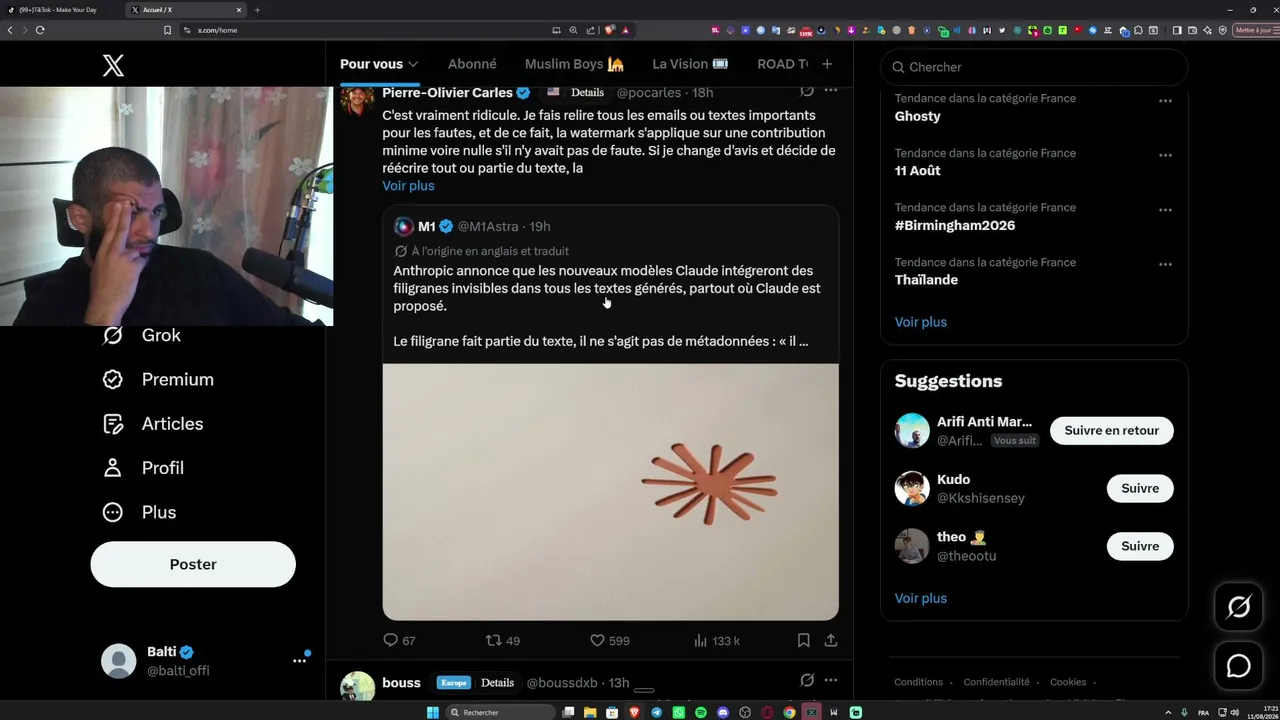Open bouss' profile avatar
The height and width of the screenshot is (720, 1280).
click(358, 686)
